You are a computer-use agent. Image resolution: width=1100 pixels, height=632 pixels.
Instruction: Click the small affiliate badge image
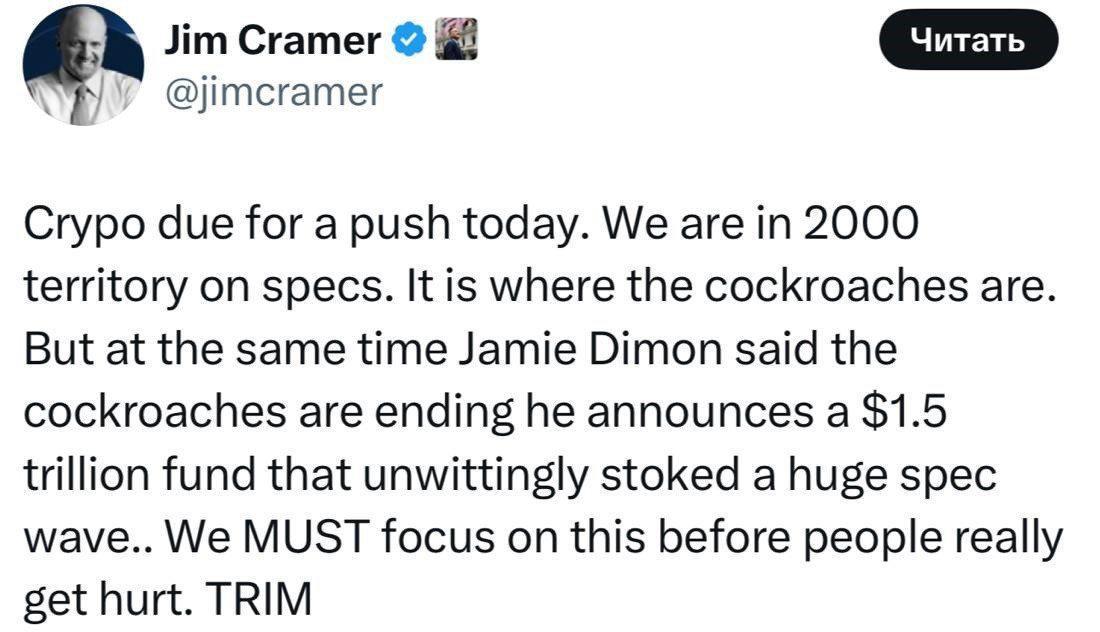pos(455,41)
